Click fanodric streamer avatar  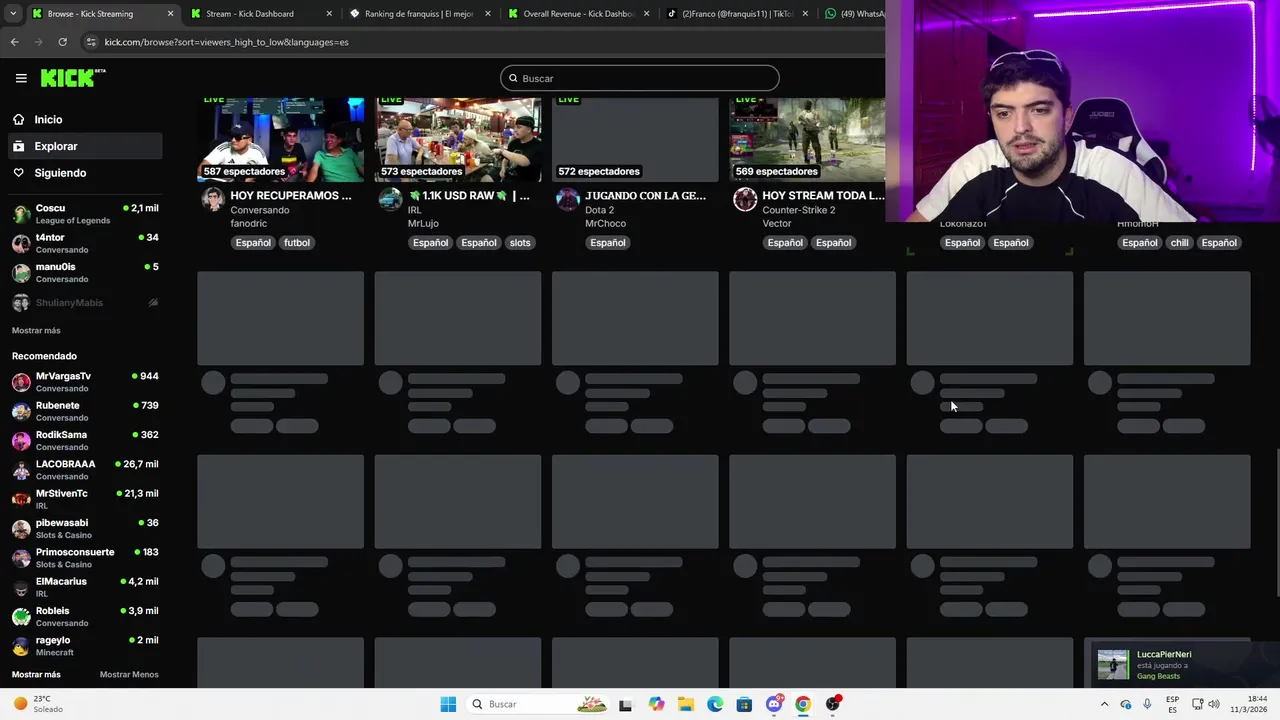pyautogui.click(x=213, y=199)
